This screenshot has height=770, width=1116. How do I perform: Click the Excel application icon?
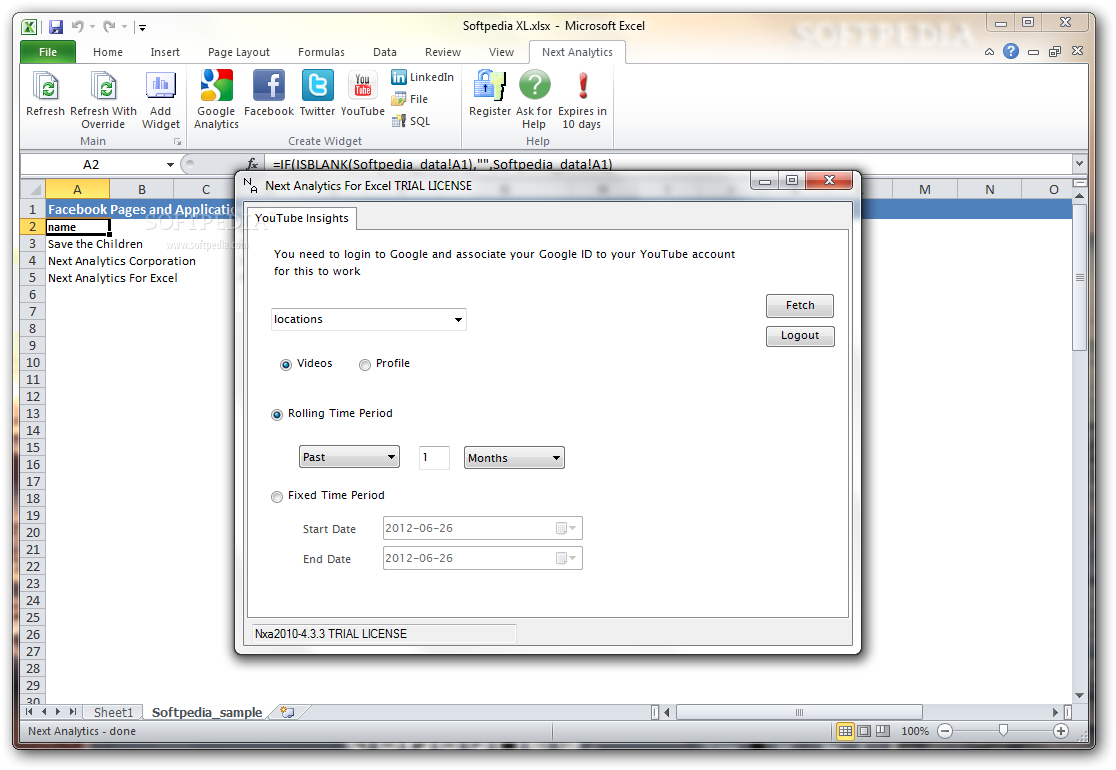pyautogui.click(x=29, y=27)
